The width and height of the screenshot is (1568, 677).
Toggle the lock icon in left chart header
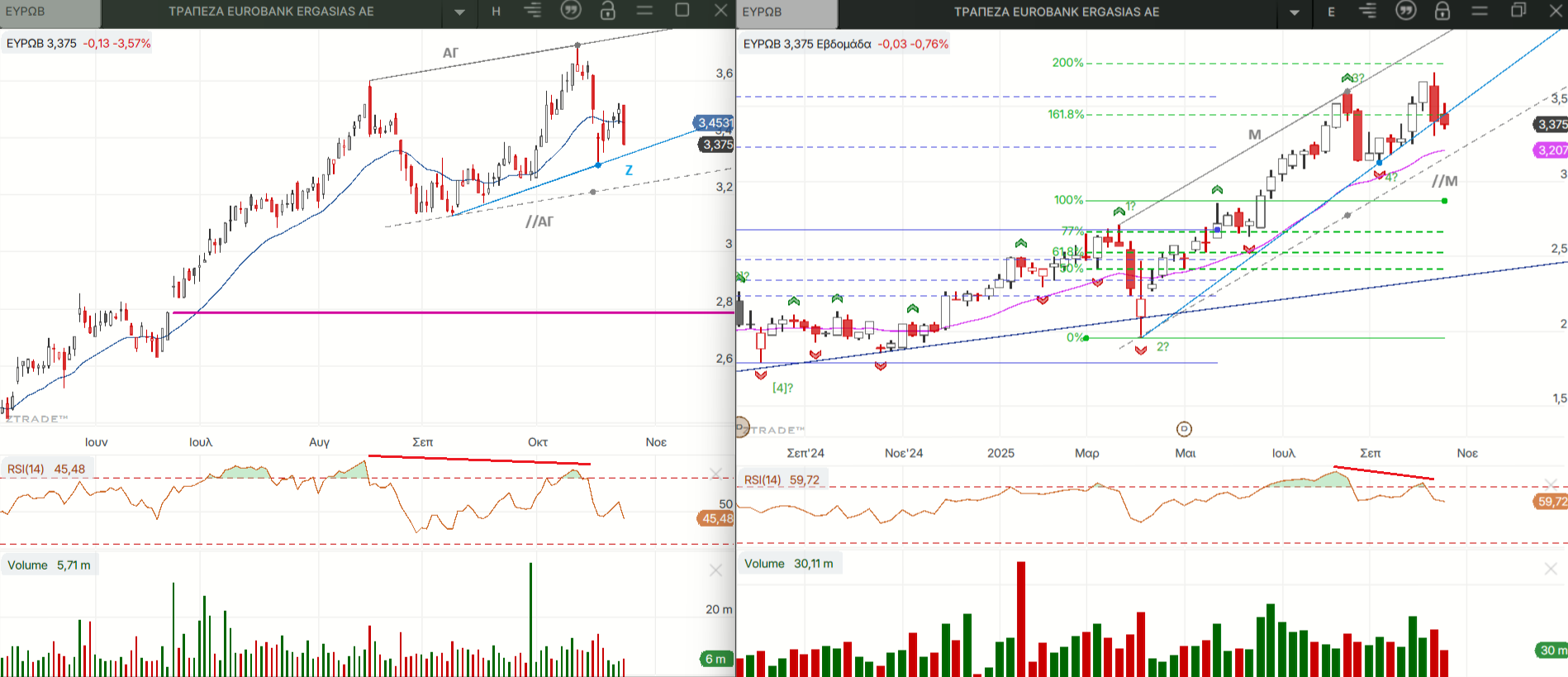coord(608,11)
